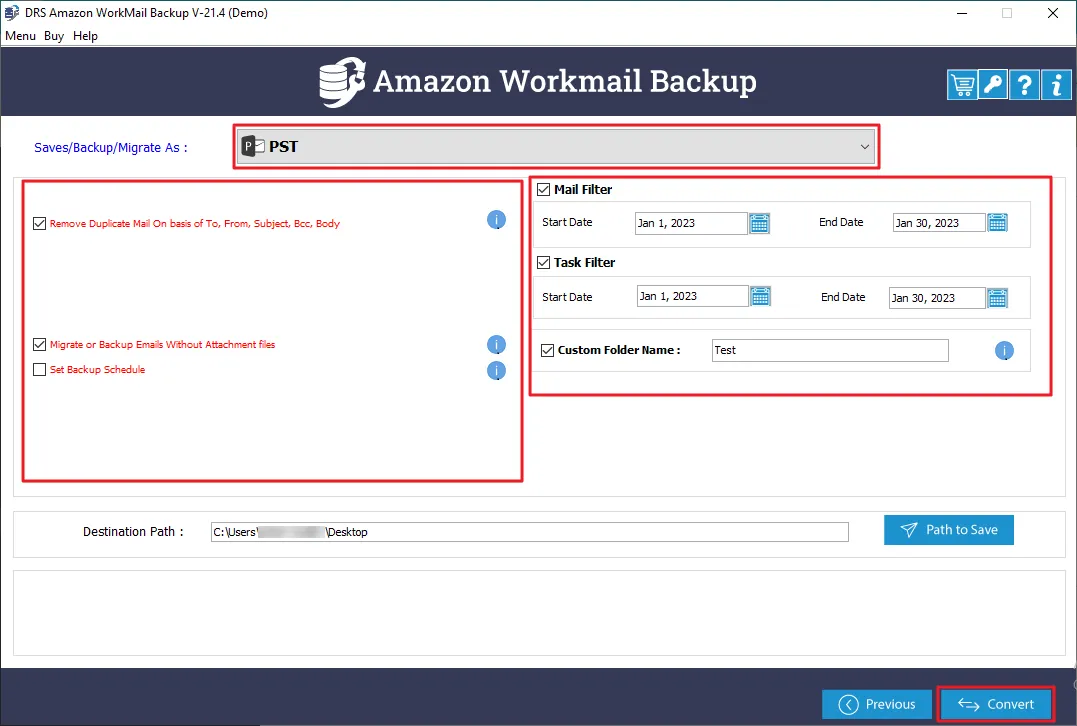Screen dimensions: 1077x726
Task: Click the Path to Save button
Action: (x=949, y=530)
